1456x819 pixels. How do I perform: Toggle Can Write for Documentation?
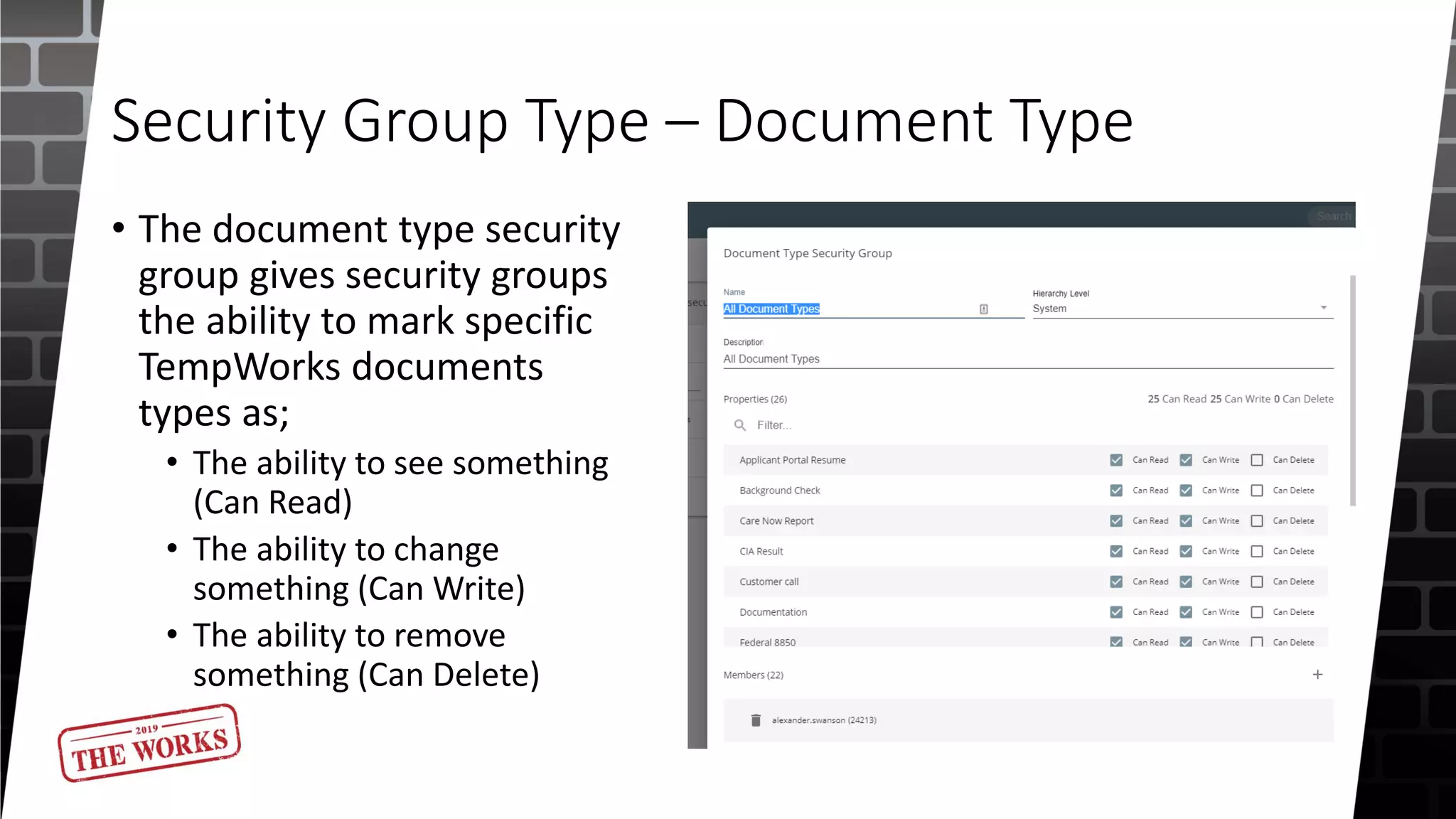(1186, 612)
